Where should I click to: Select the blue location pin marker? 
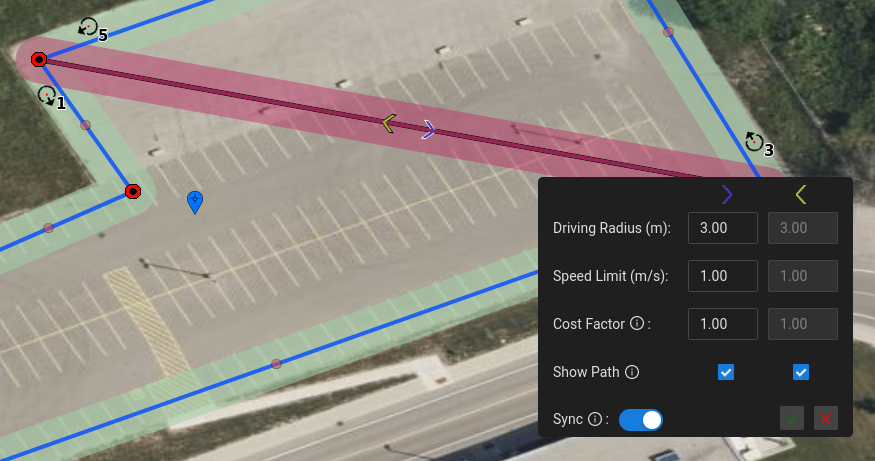pos(195,202)
